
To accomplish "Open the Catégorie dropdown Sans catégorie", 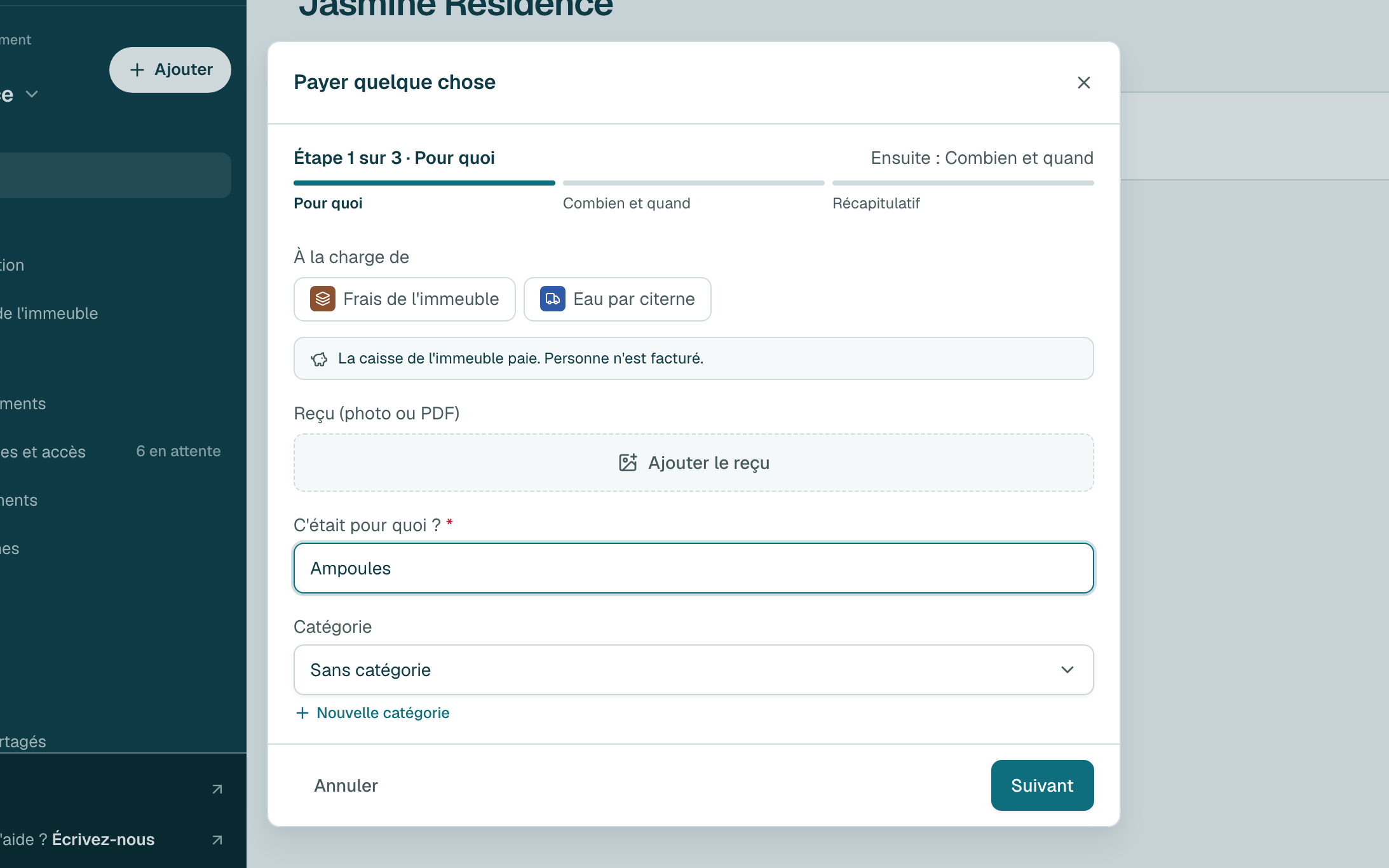I will tap(694, 670).
